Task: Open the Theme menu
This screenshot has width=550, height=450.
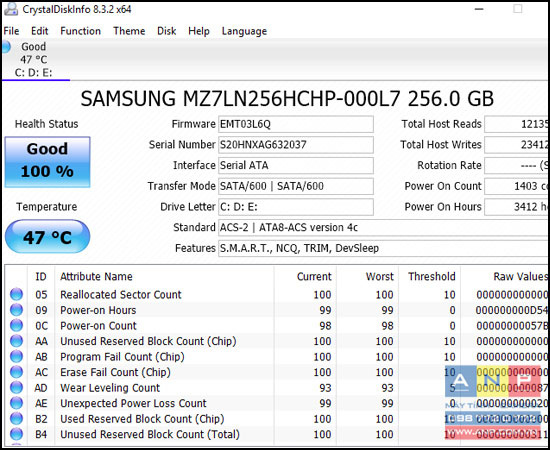Action: point(129,31)
